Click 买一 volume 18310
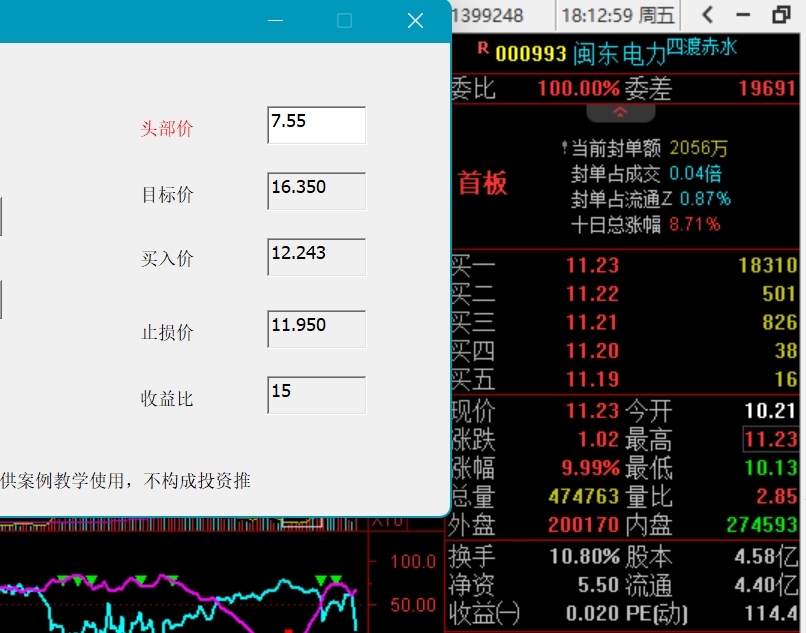 coord(768,265)
